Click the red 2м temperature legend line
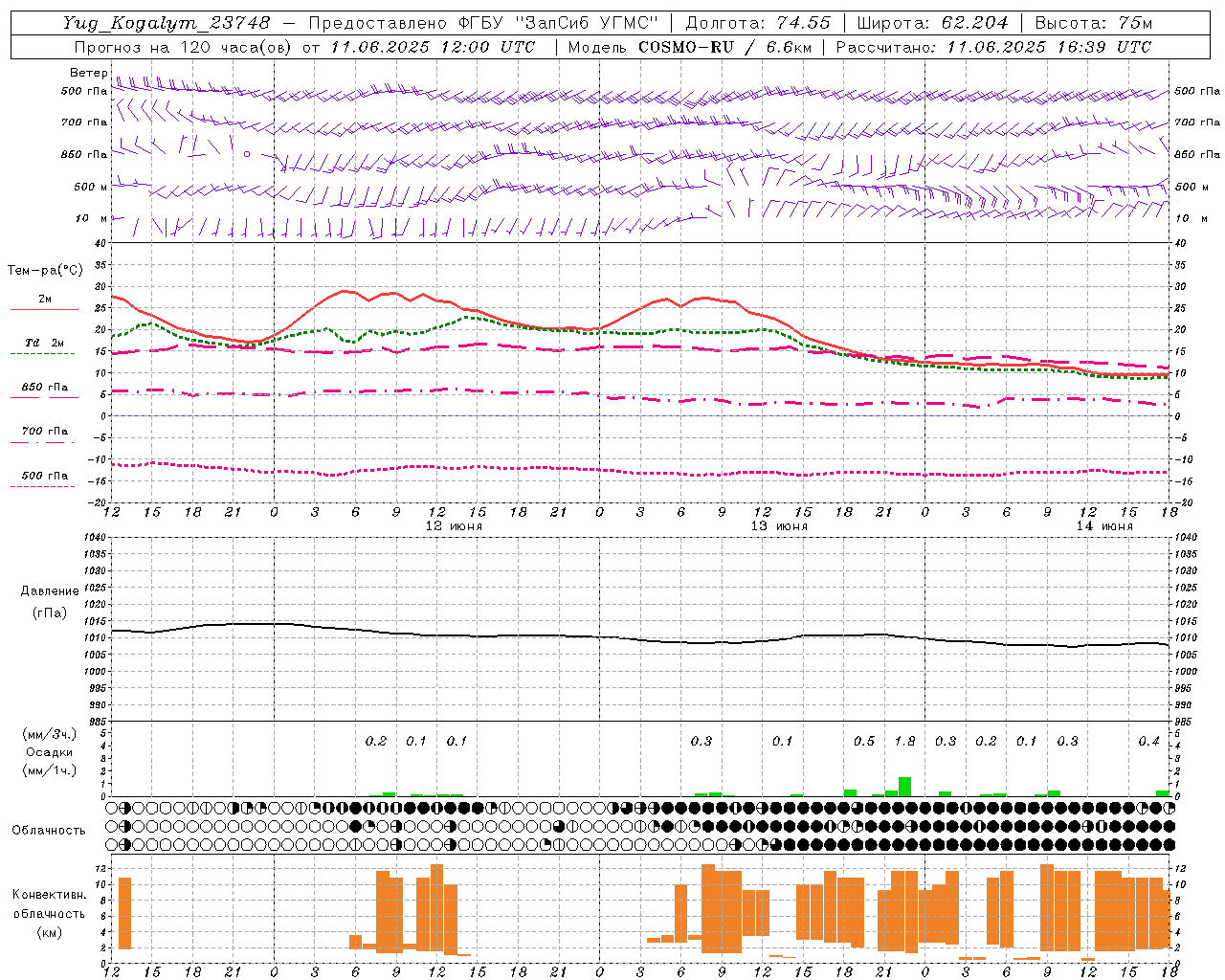 [x=44, y=309]
